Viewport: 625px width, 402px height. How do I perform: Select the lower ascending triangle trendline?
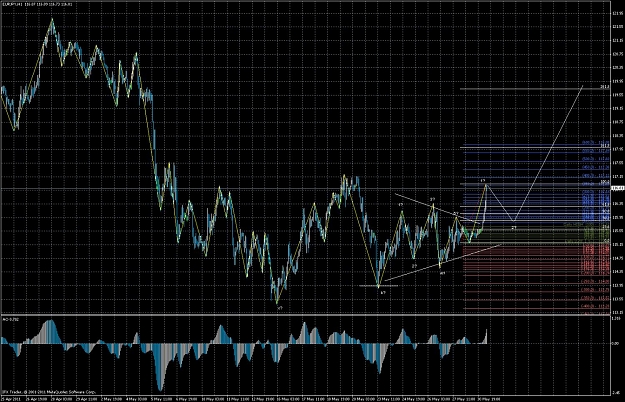[x=442, y=263]
